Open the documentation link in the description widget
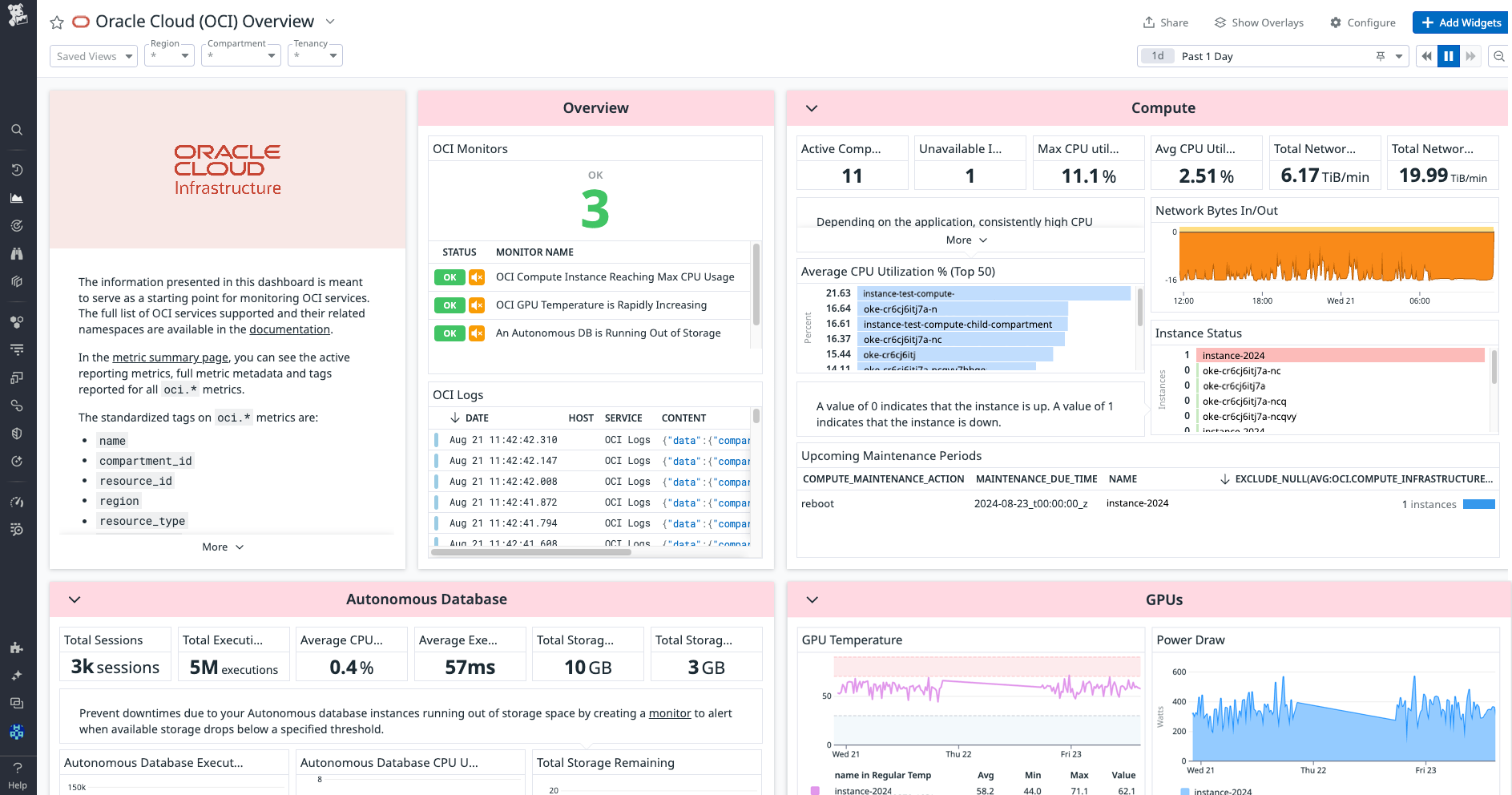Screen dimensions: 1512x795 [x=289, y=329]
